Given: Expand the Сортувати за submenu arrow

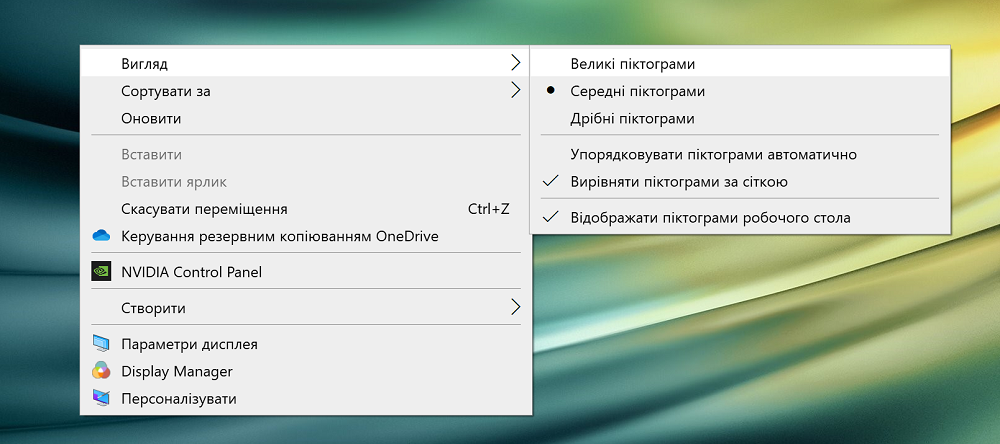Looking at the screenshot, I should (x=515, y=91).
